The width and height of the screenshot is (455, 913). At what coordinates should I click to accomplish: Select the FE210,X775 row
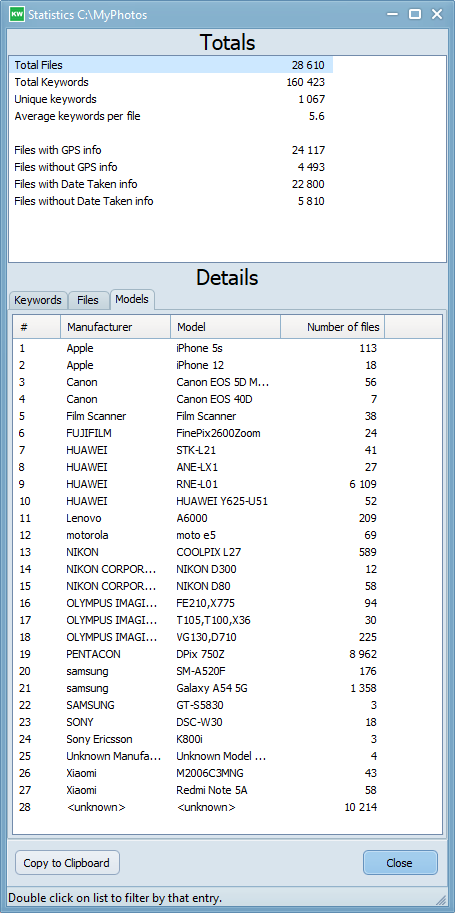(x=199, y=603)
